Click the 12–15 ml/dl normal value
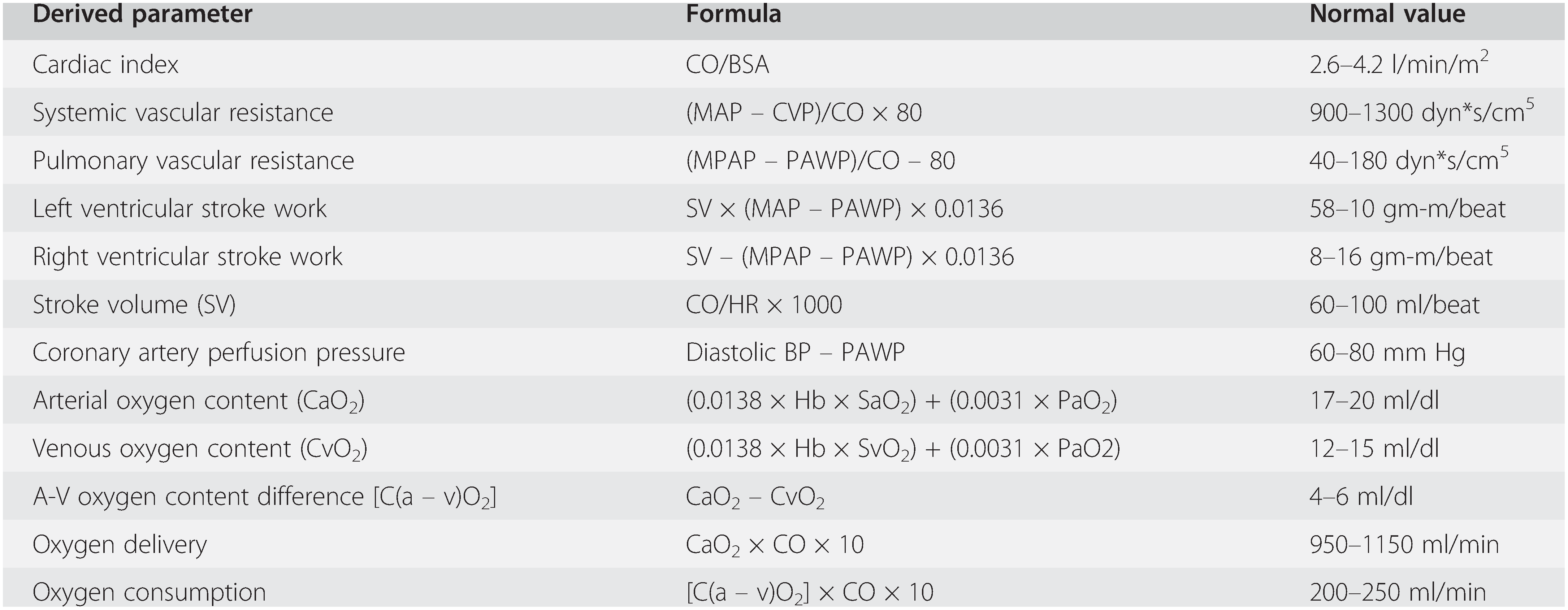1568x610 pixels. click(x=1374, y=449)
